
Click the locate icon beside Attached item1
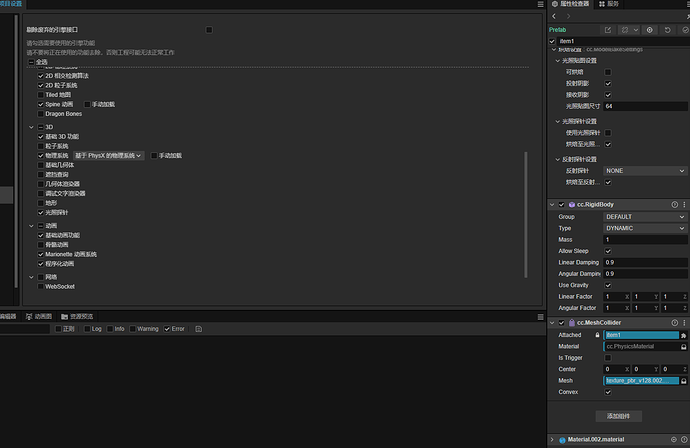pyautogui.click(x=683, y=335)
